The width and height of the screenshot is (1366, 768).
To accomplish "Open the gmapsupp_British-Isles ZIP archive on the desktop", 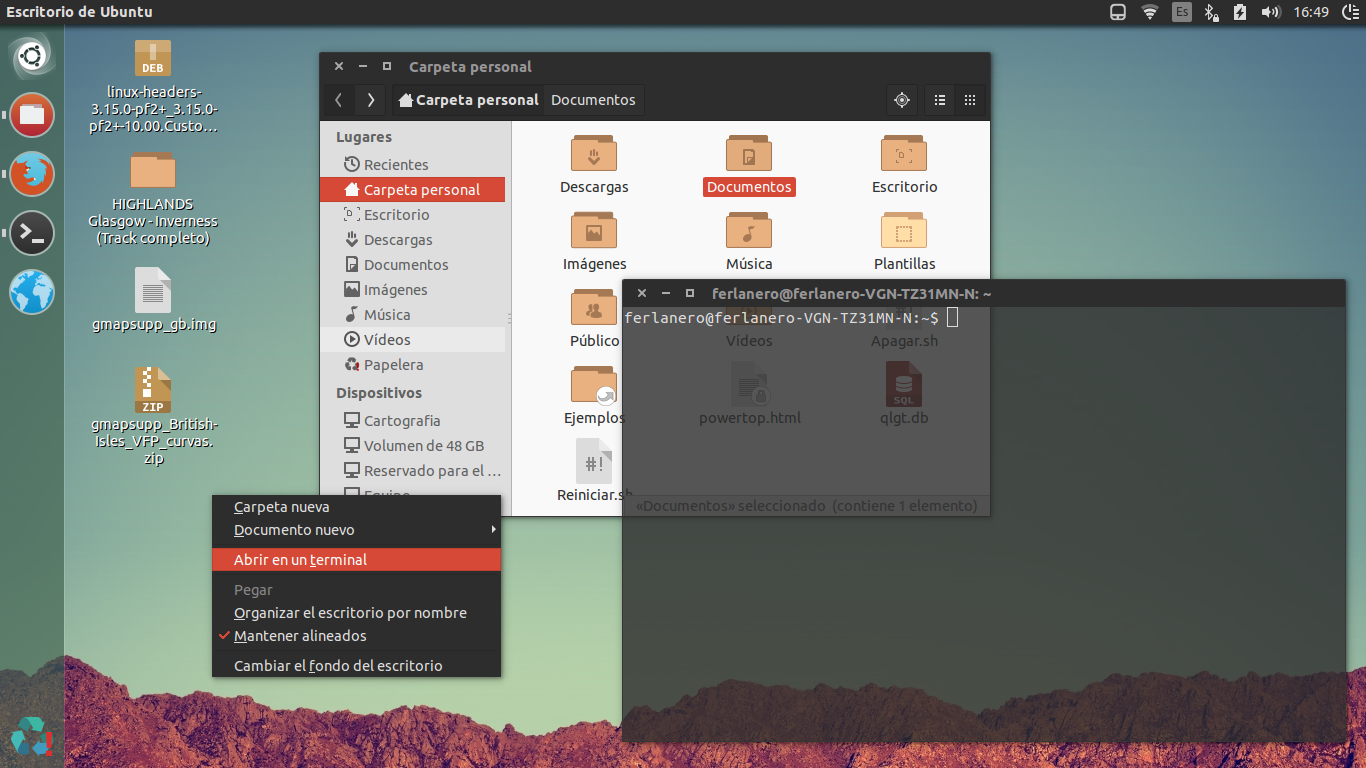I will (x=152, y=390).
